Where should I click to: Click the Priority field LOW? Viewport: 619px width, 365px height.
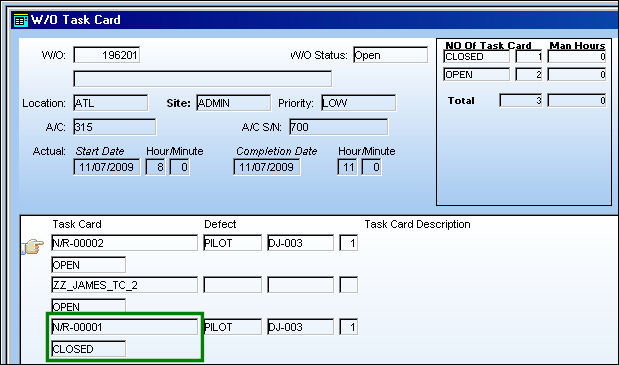tap(358, 103)
